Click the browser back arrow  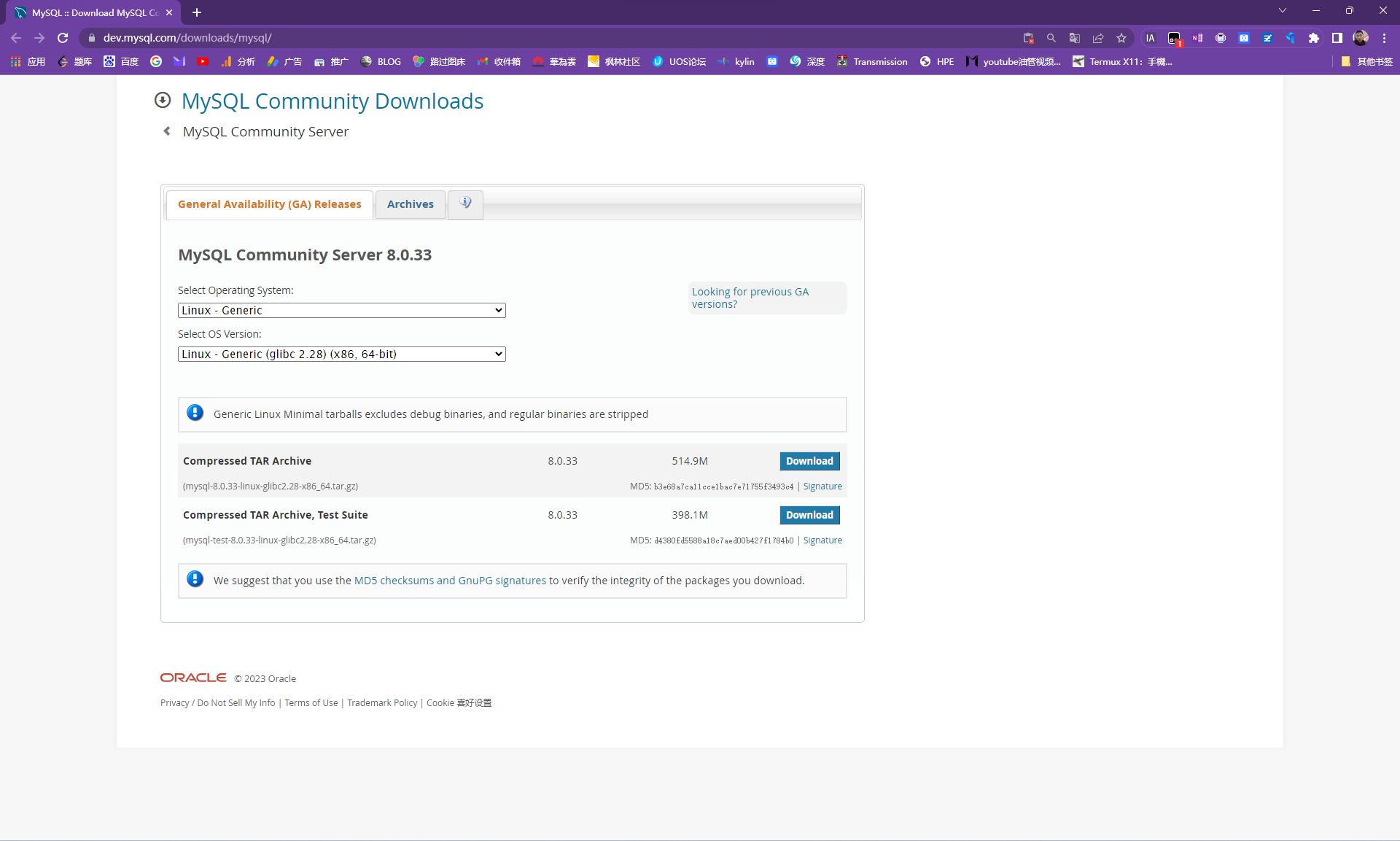pyautogui.click(x=16, y=38)
